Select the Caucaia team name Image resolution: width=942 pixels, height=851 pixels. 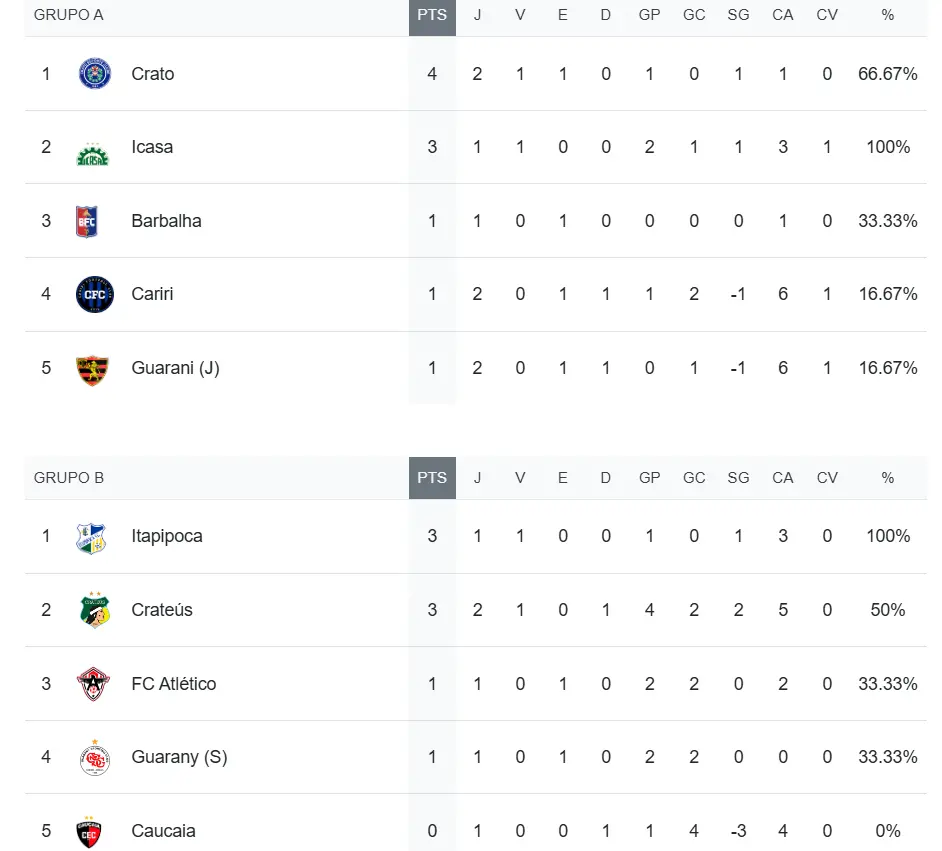(163, 831)
